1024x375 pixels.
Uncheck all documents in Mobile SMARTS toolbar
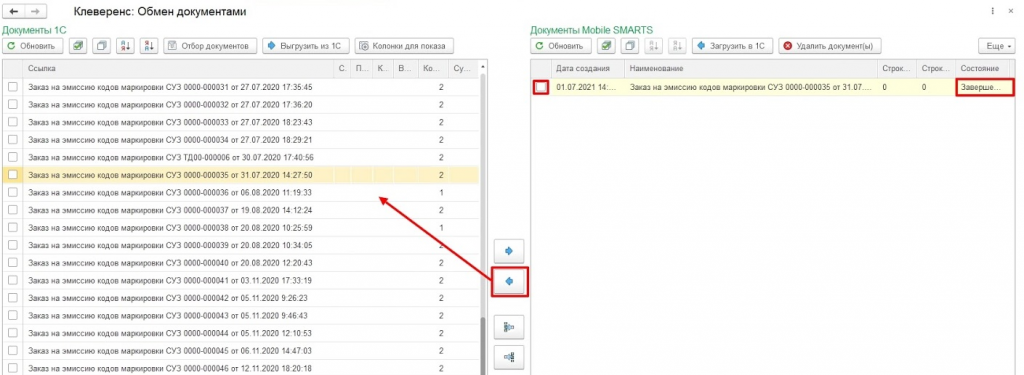pos(630,46)
